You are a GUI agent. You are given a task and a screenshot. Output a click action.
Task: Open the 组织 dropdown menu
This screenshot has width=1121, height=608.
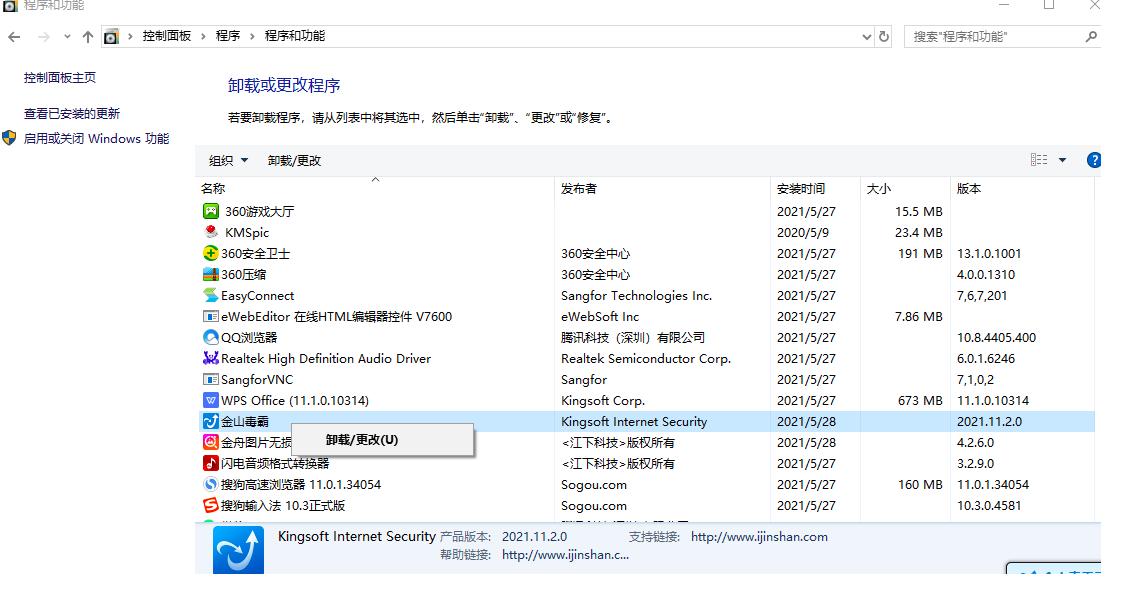pos(228,160)
